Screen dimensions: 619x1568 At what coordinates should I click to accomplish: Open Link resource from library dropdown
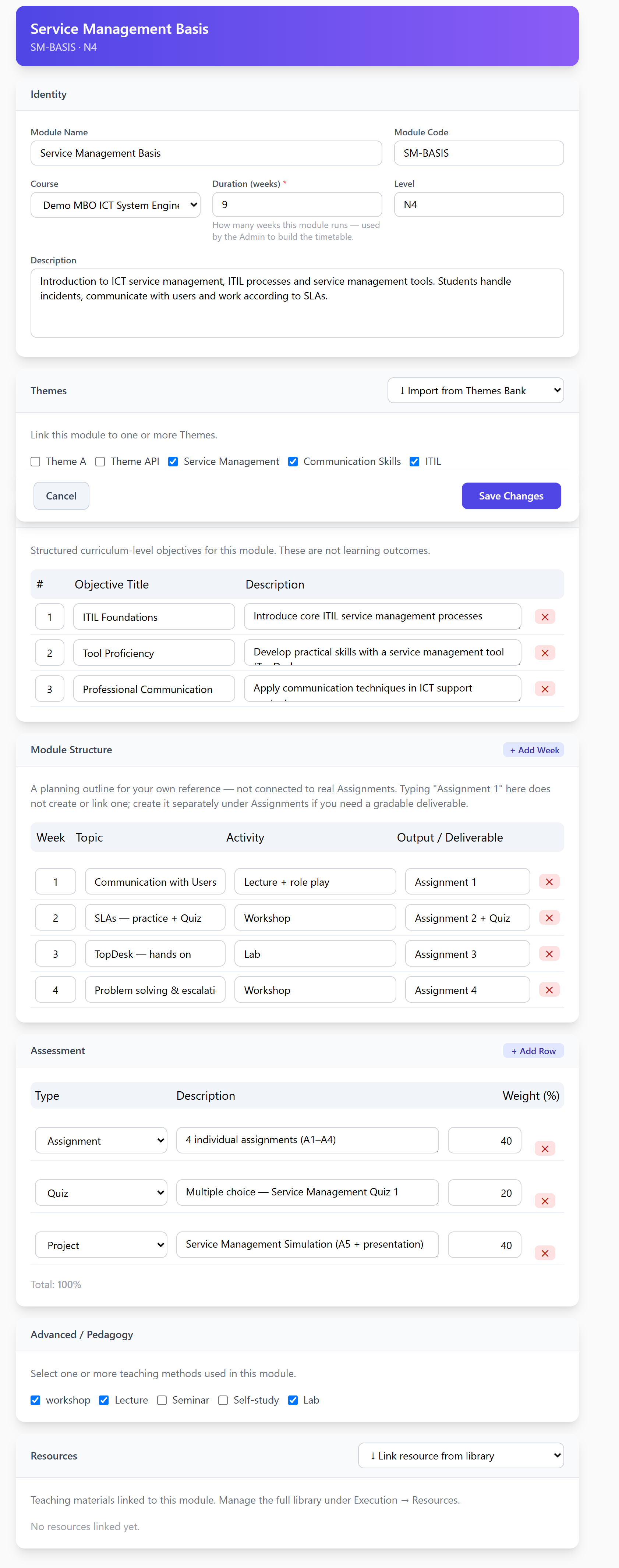point(461,1455)
